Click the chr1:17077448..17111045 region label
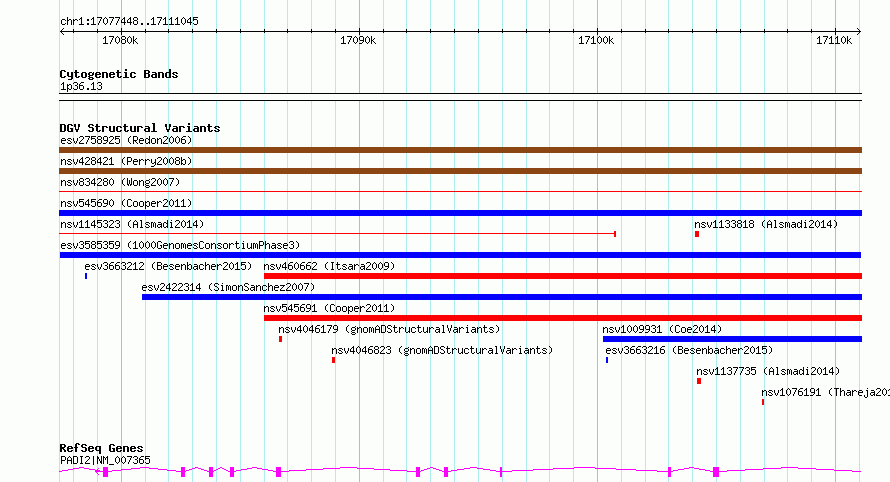 click(x=129, y=22)
